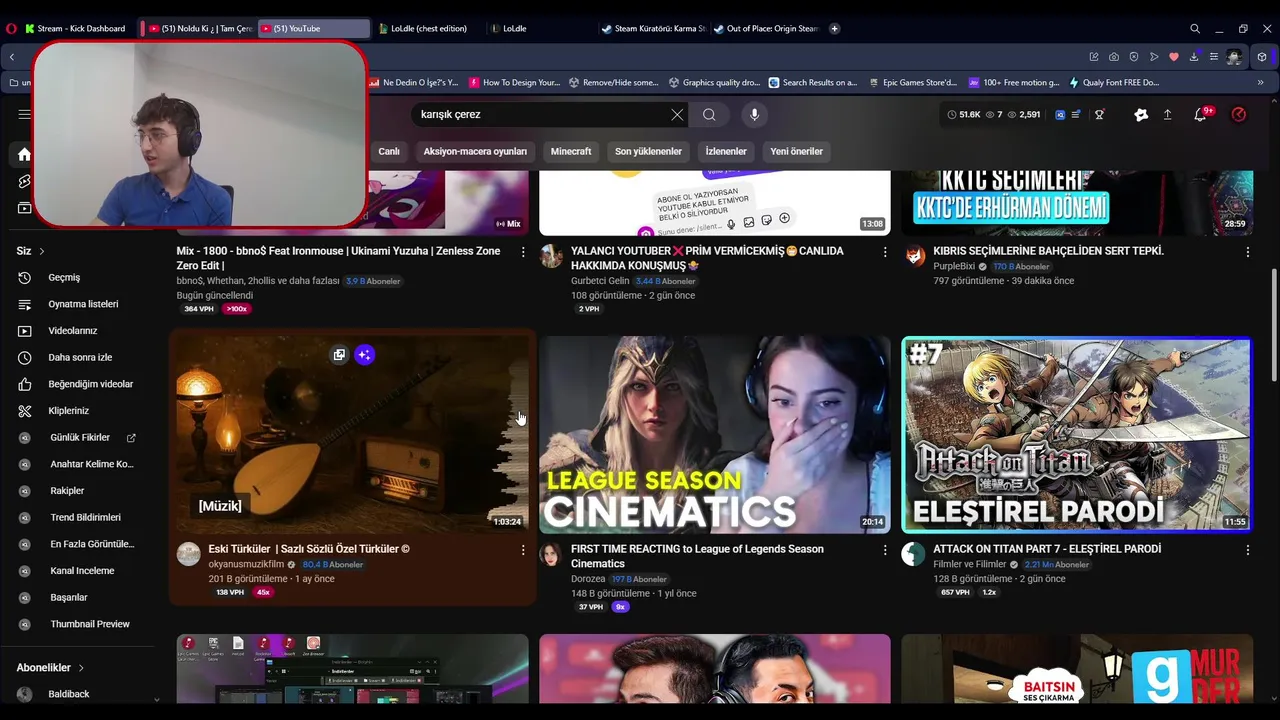Click the okyanusmuzikfilm channel name
The image size is (1280, 720).
246,565
